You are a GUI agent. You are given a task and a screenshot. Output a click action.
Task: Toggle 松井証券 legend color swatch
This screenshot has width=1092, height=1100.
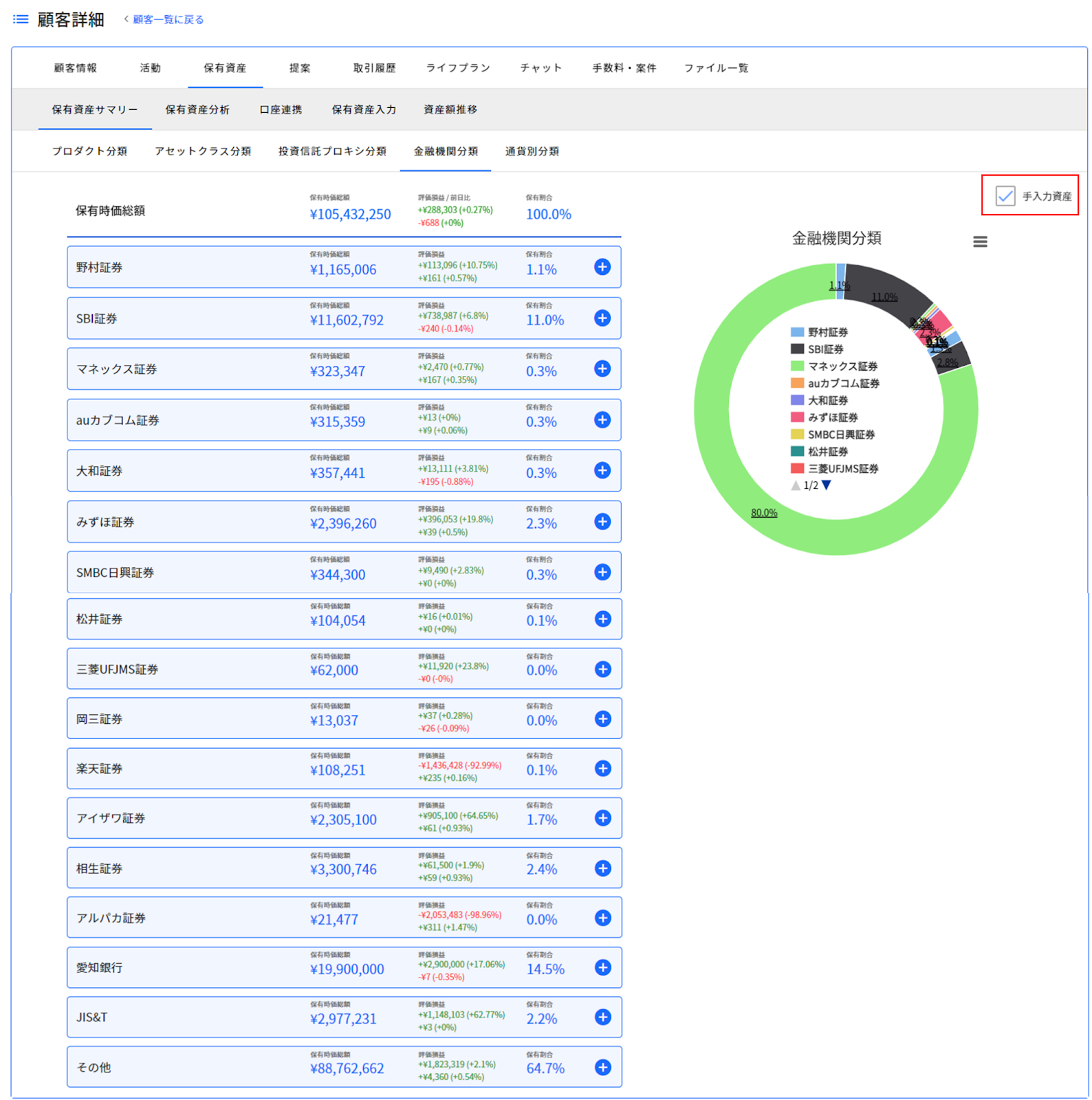(798, 452)
